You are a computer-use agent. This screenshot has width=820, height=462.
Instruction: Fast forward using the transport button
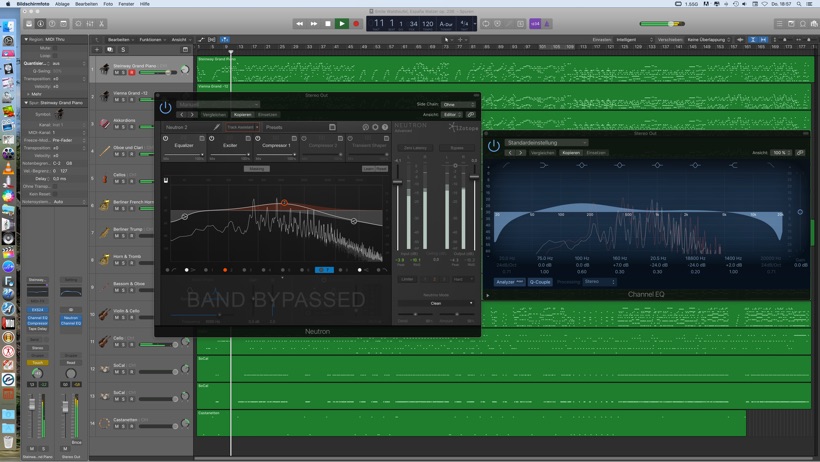tap(314, 24)
